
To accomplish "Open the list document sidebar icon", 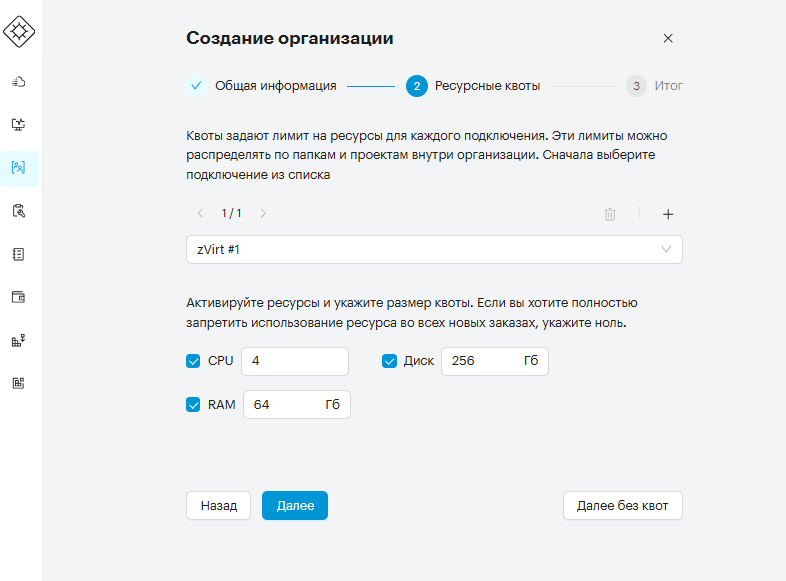I will pyautogui.click(x=19, y=254).
